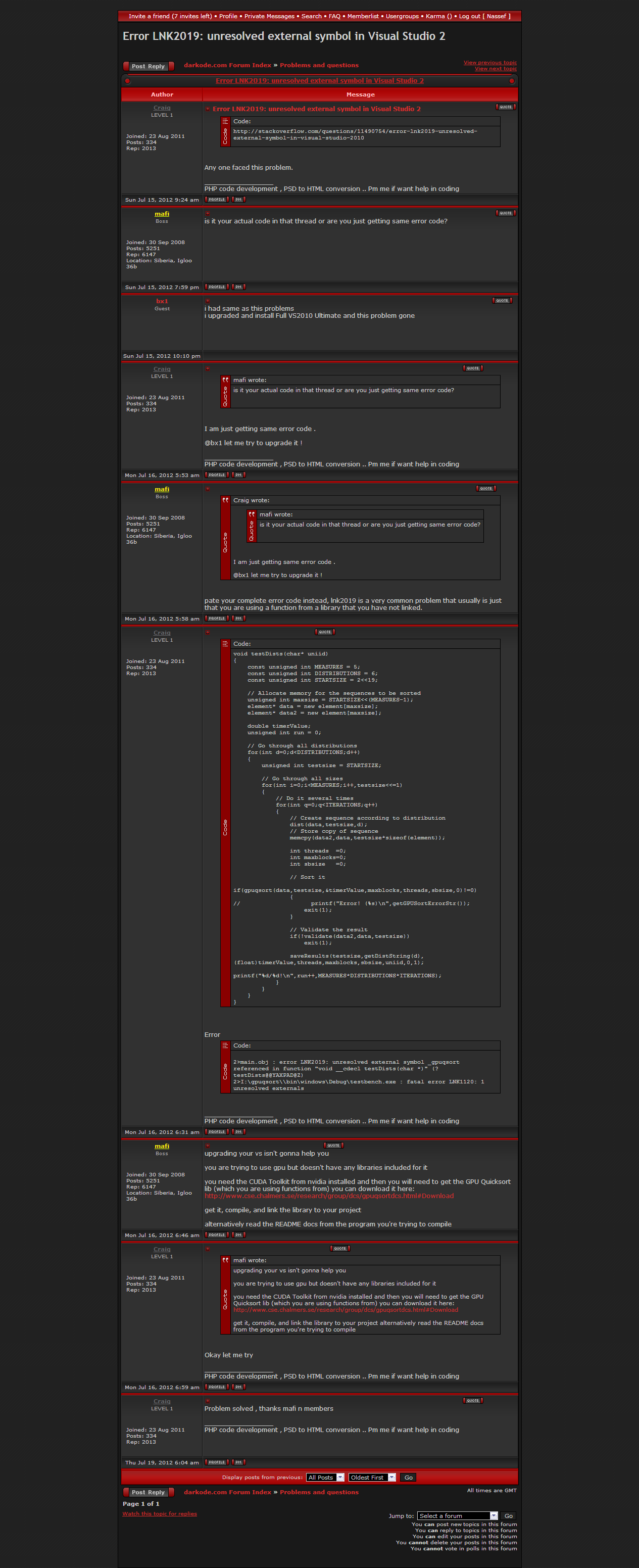This screenshot has width=639, height=1568.
Task: Open the 'All Posts' display dropdown
Action: 325,1478
